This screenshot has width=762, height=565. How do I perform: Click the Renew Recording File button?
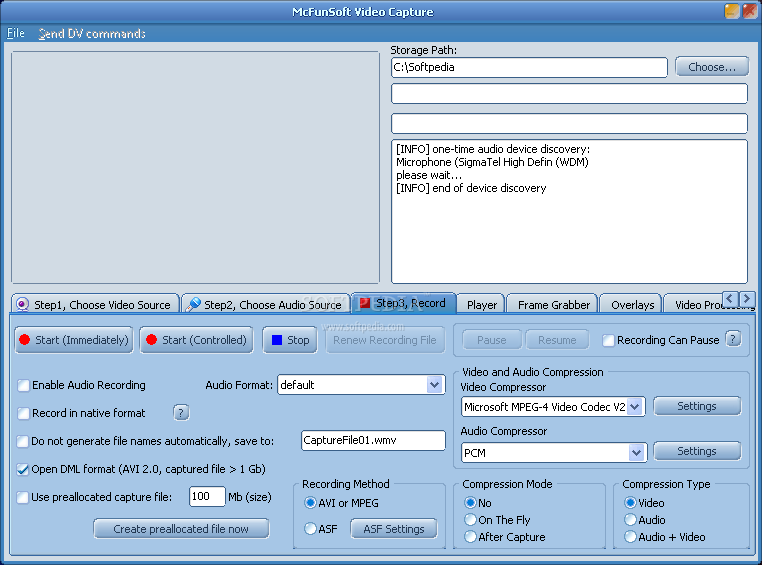[384, 340]
